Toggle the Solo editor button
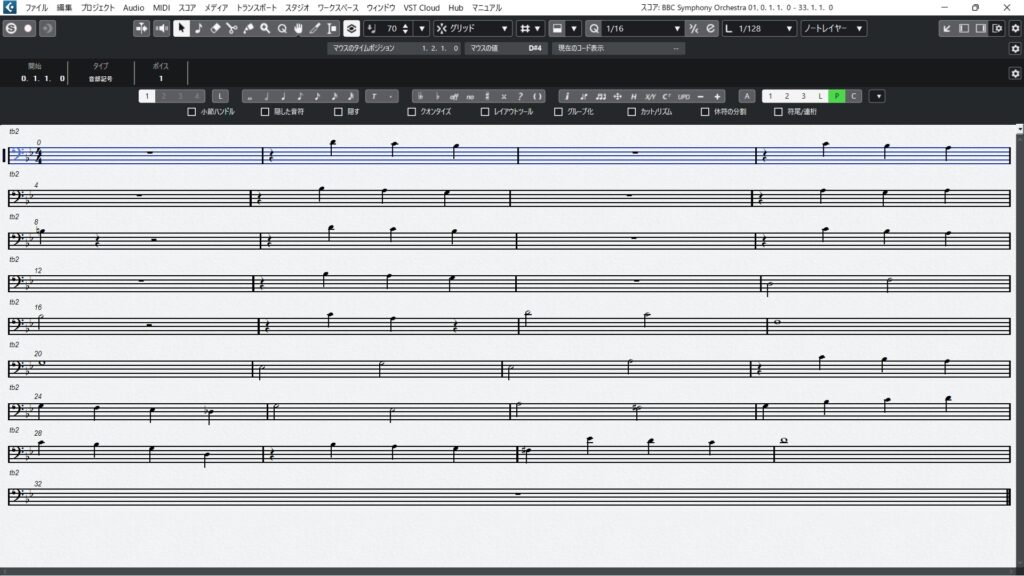 coord(10,28)
